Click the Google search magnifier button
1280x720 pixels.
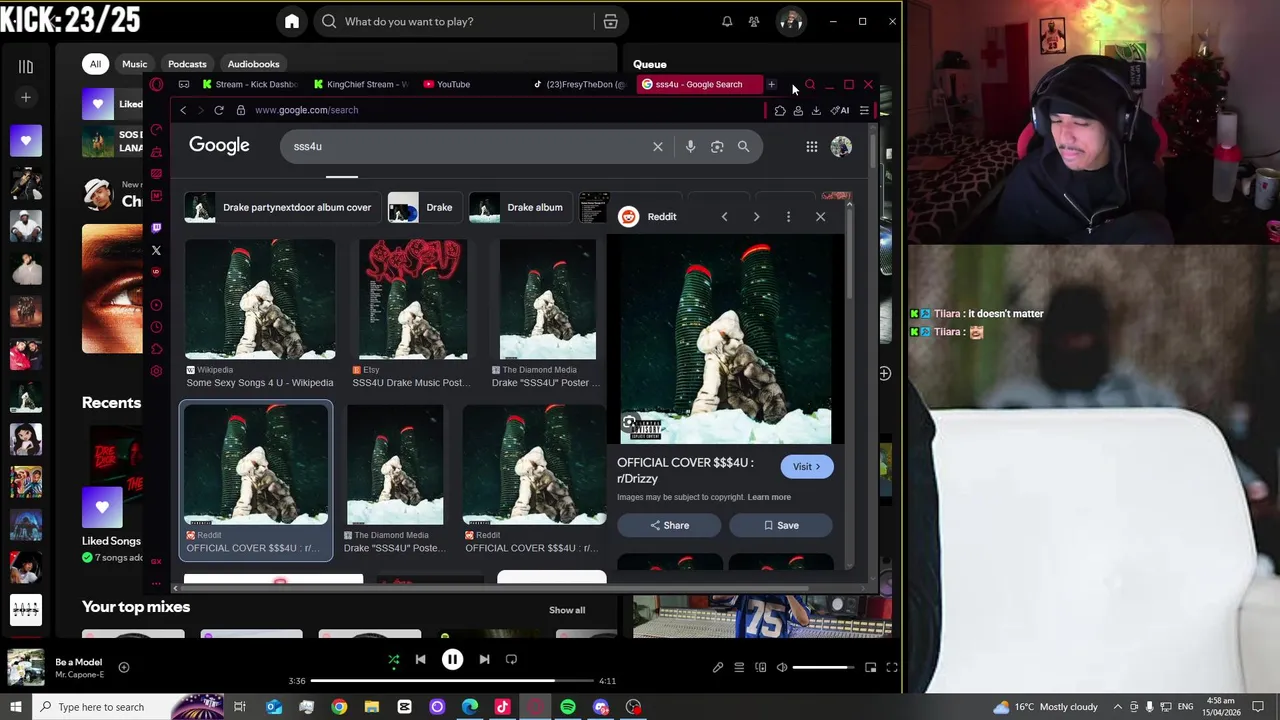(x=743, y=147)
